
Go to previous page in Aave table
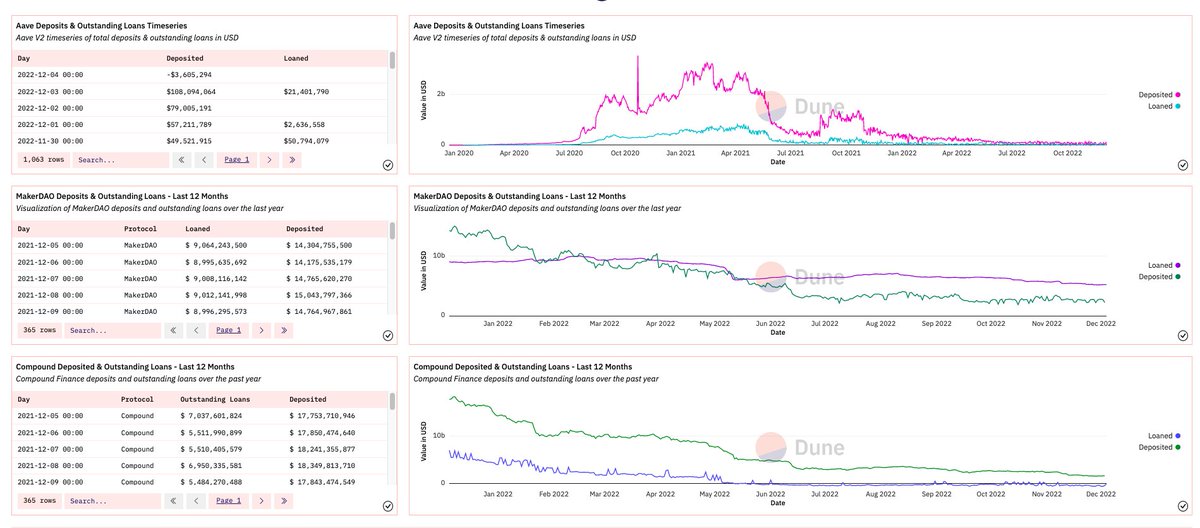(204, 159)
